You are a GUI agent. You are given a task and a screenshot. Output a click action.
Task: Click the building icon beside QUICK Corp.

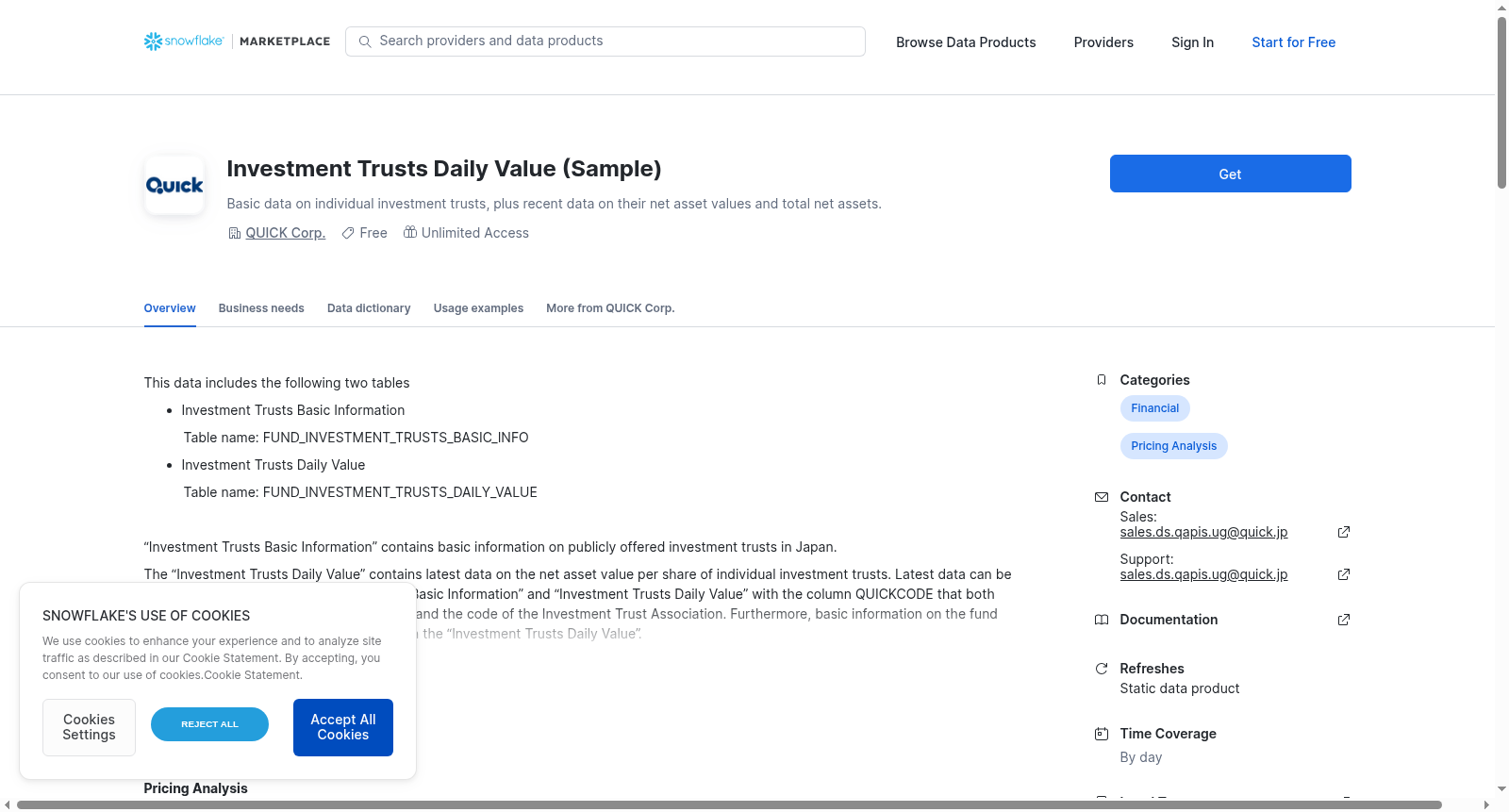[235, 233]
